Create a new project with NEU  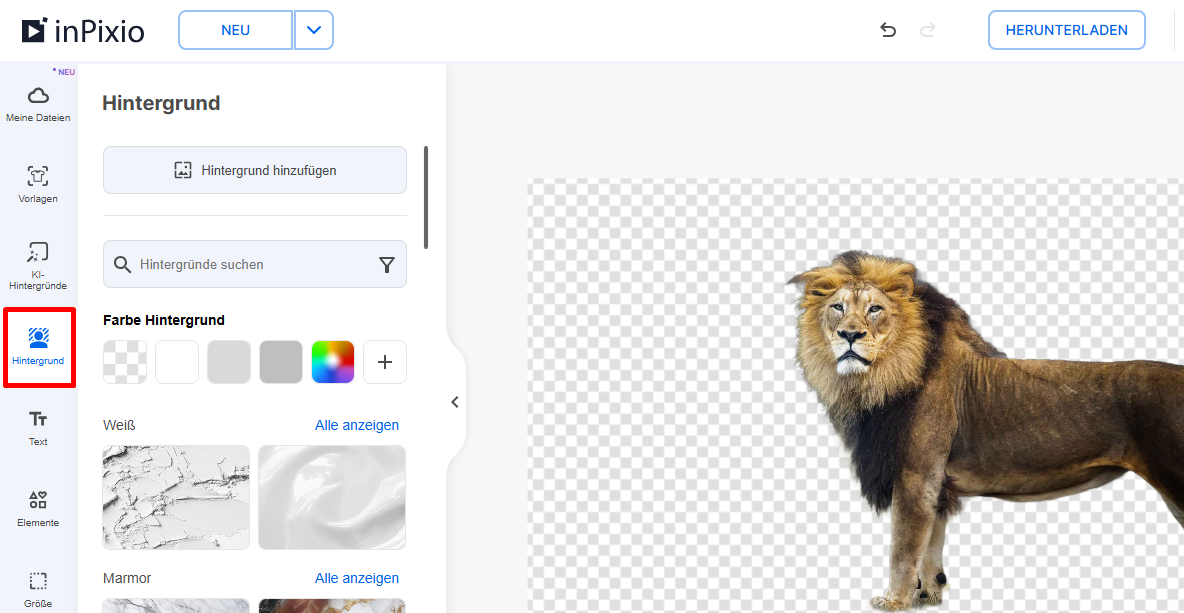click(236, 30)
